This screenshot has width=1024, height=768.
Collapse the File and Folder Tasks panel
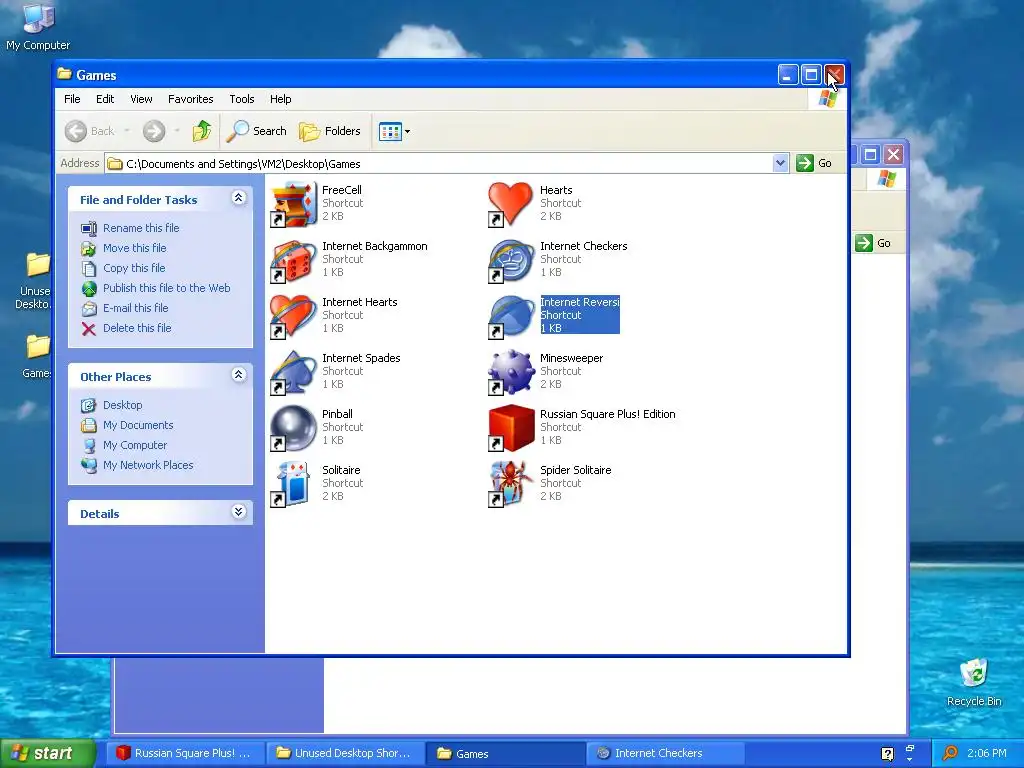238,198
